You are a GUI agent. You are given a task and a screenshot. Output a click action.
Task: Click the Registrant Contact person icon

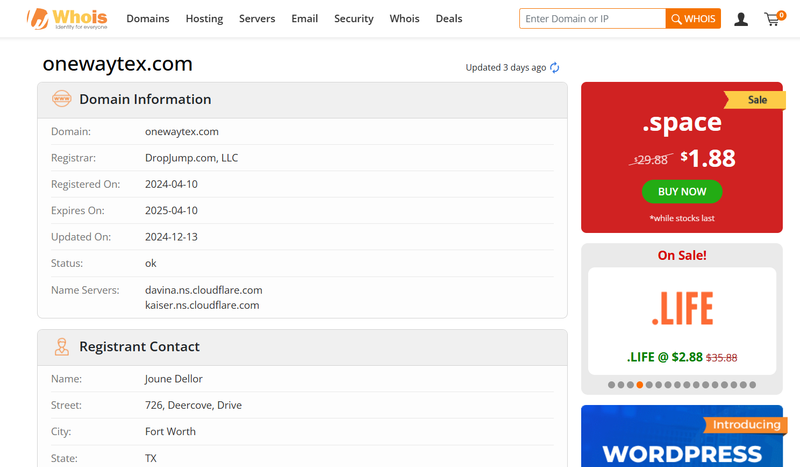[62, 347]
